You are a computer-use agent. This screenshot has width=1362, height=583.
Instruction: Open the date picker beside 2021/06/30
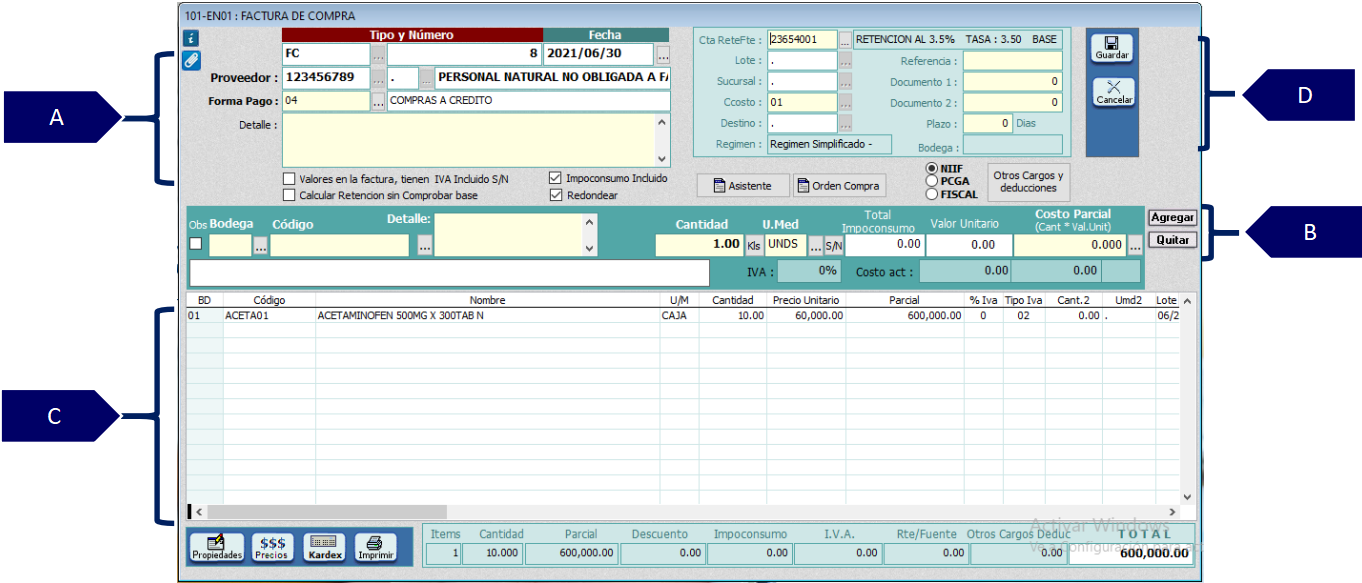pos(663,54)
